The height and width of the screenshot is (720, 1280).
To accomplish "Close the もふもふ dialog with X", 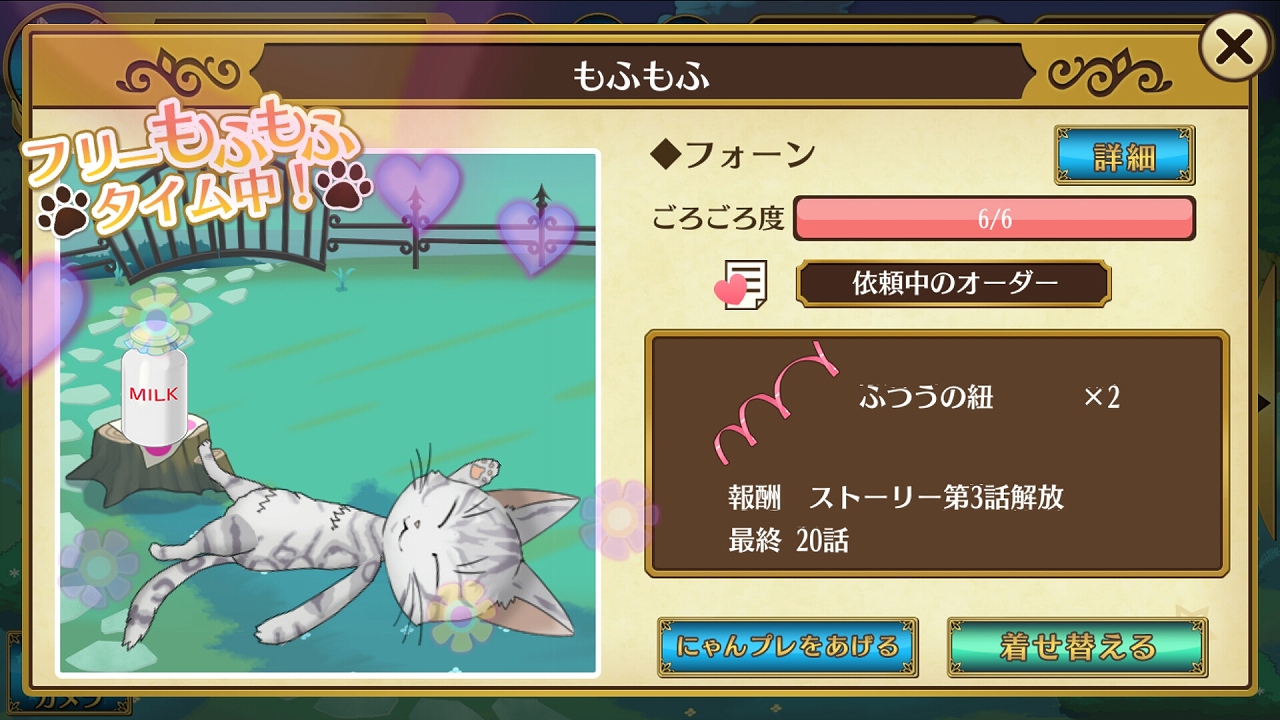I will pyautogui.click(x=1233, y=47).
